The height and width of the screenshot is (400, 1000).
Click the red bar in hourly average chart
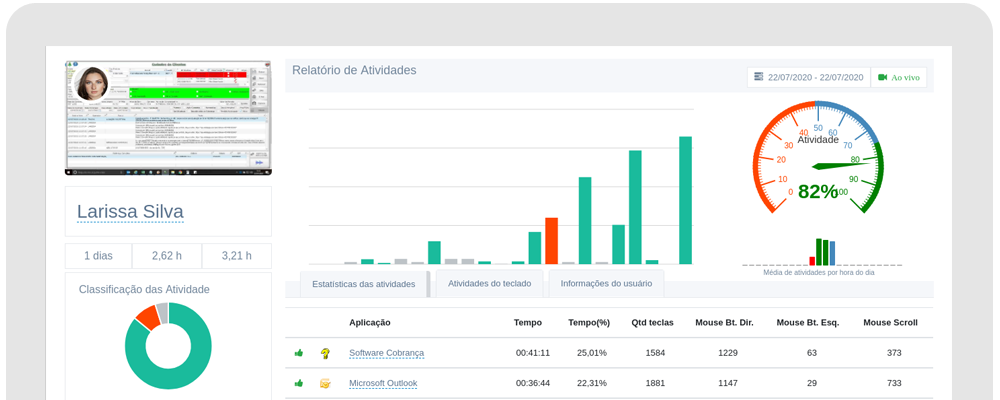pyautogui.click(x=812, y=261)
